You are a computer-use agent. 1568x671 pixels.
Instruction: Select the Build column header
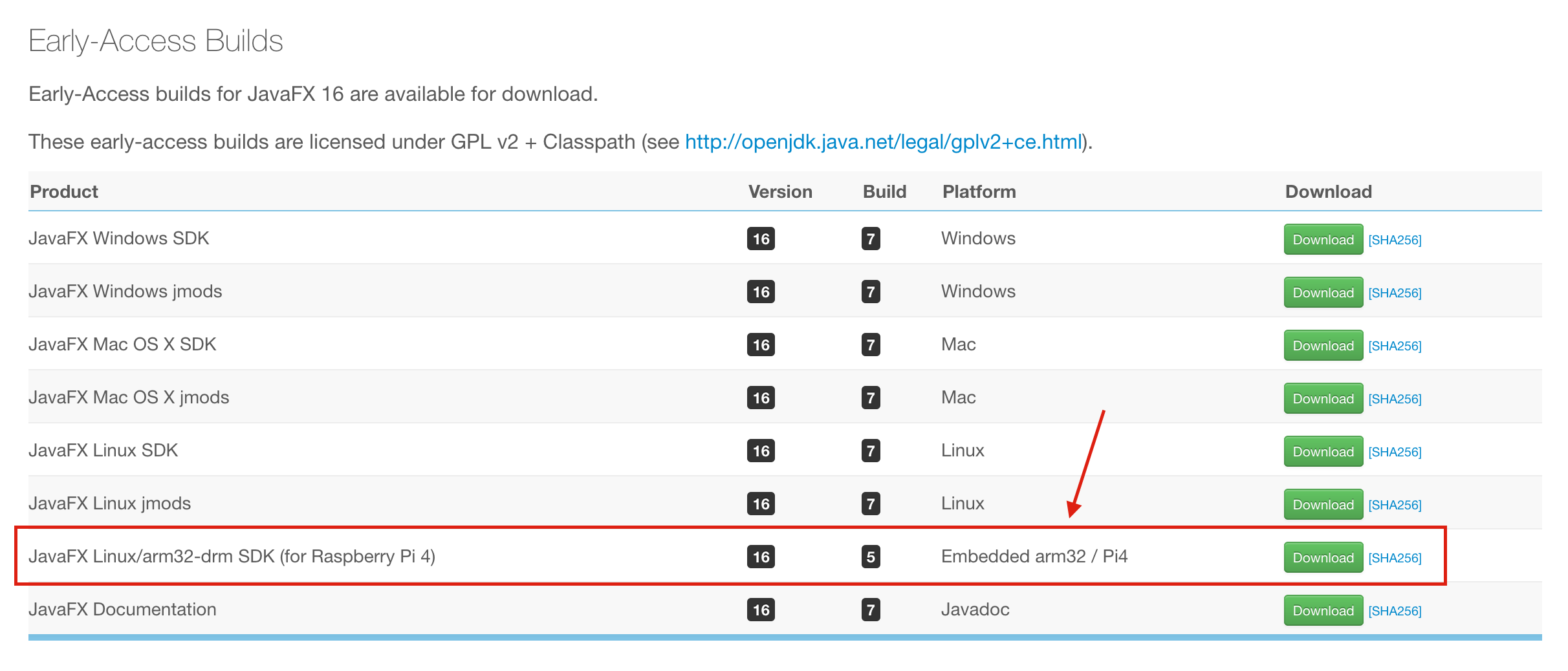884,191
